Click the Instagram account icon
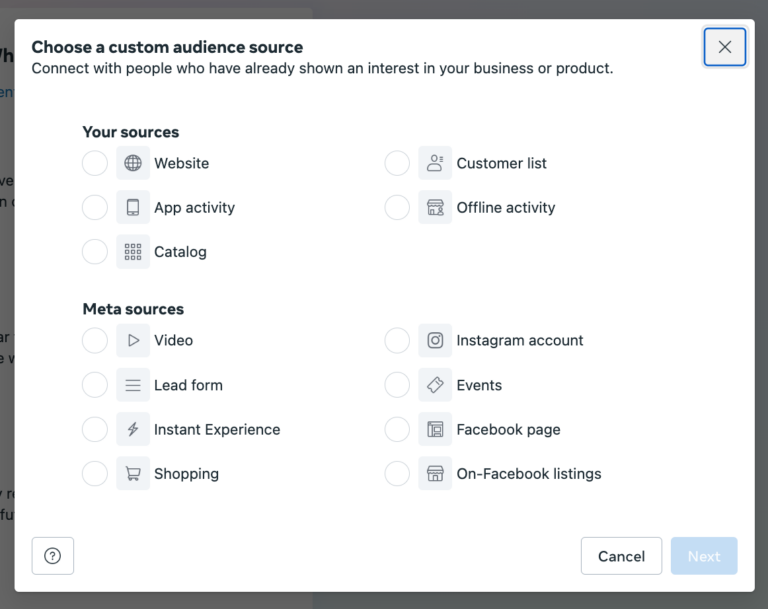 (435, 340)
